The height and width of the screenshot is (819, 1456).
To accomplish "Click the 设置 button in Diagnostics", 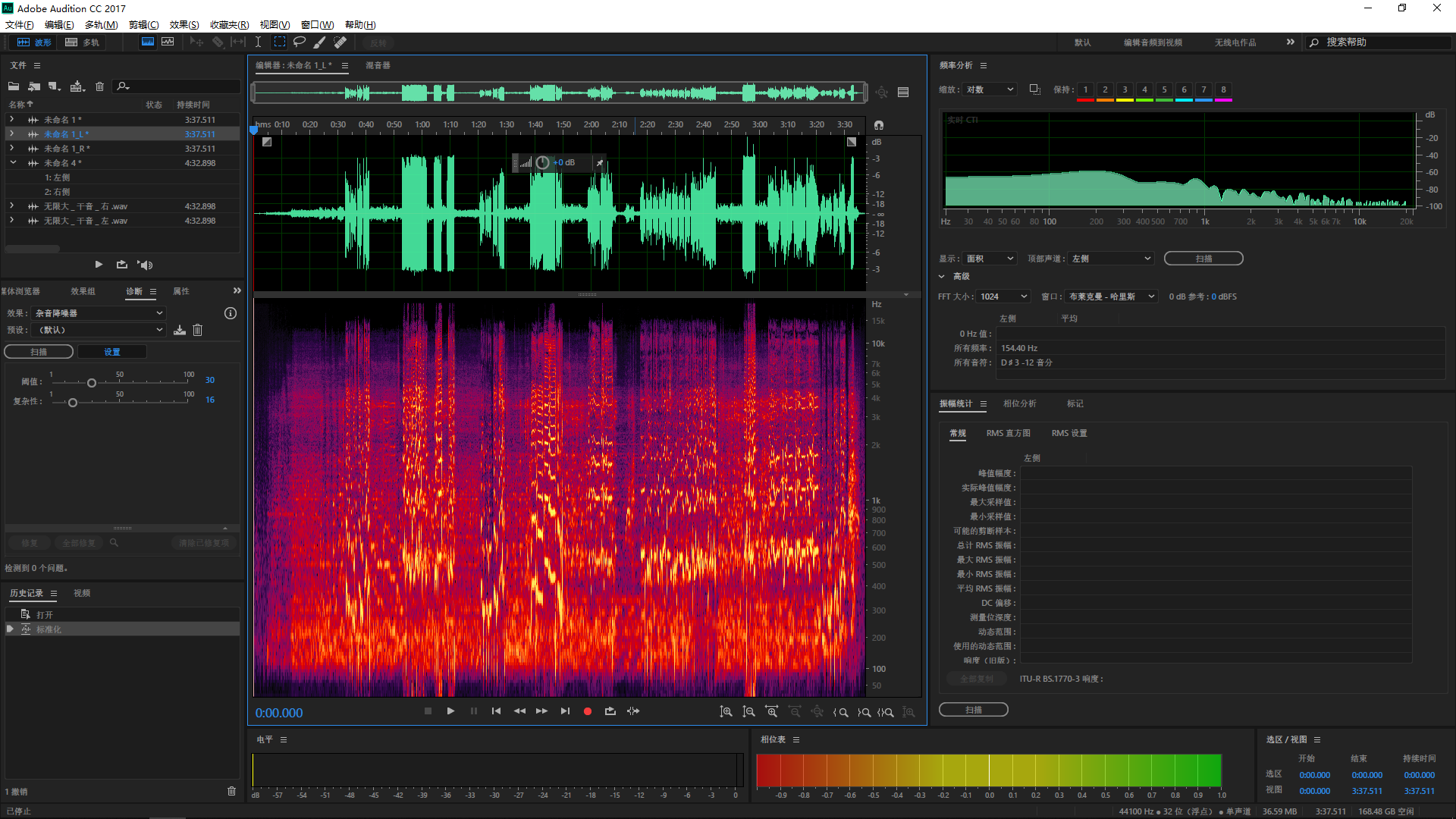I will tap(112, 352).
